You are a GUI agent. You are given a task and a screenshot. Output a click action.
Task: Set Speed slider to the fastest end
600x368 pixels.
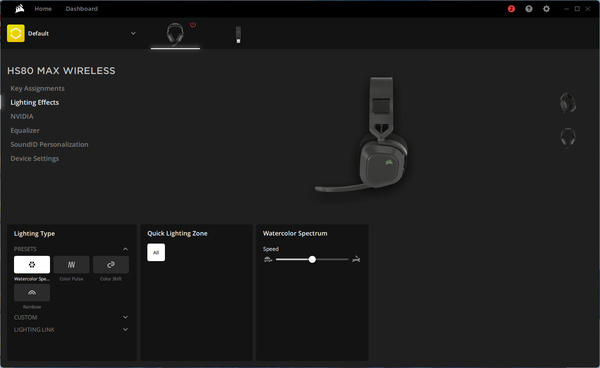point(348,259)
